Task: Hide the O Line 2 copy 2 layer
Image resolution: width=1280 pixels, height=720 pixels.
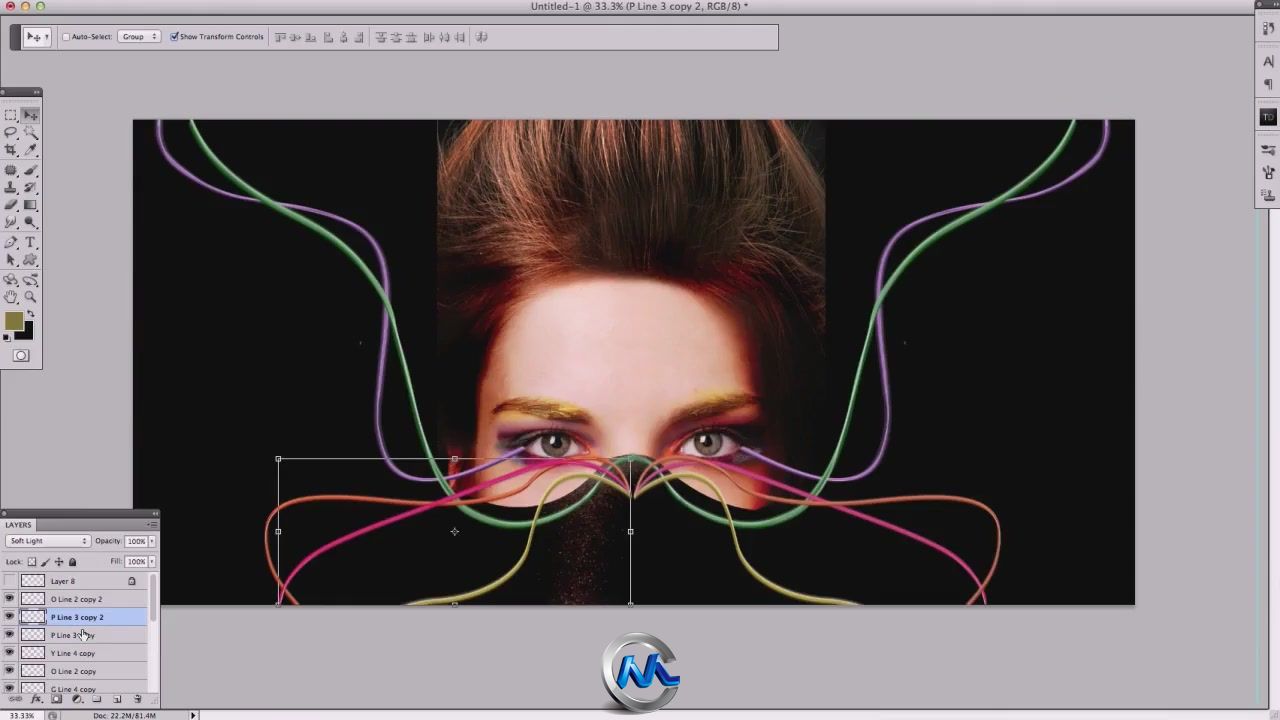Action: [10, 599]
